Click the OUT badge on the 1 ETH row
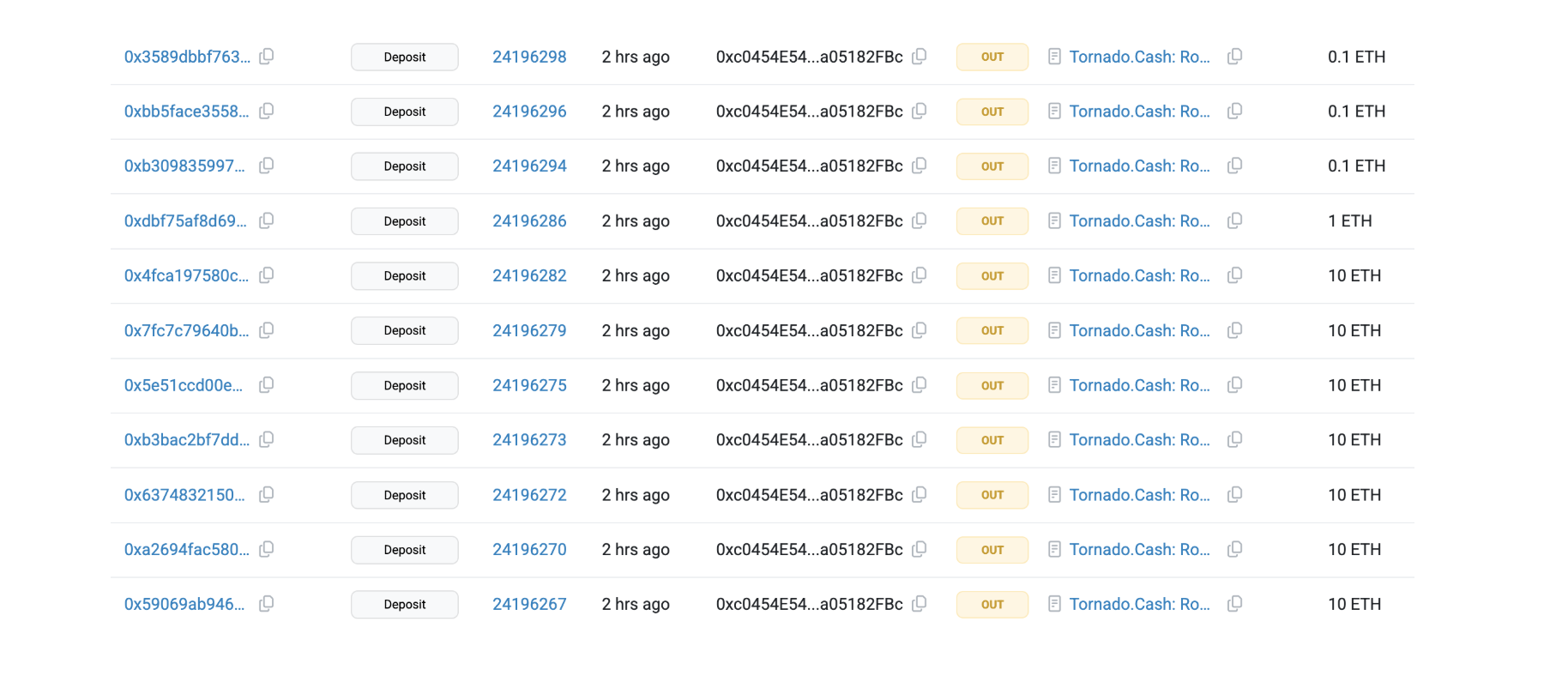The height and width of the screenshot is (676, 1568). pos(992,220)
